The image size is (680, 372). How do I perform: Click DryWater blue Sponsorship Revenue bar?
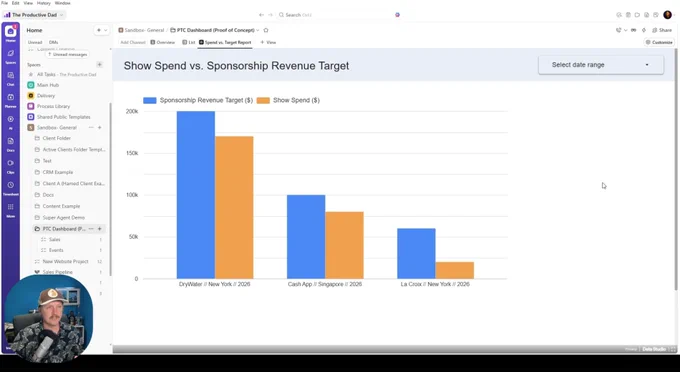pos(196,195)
